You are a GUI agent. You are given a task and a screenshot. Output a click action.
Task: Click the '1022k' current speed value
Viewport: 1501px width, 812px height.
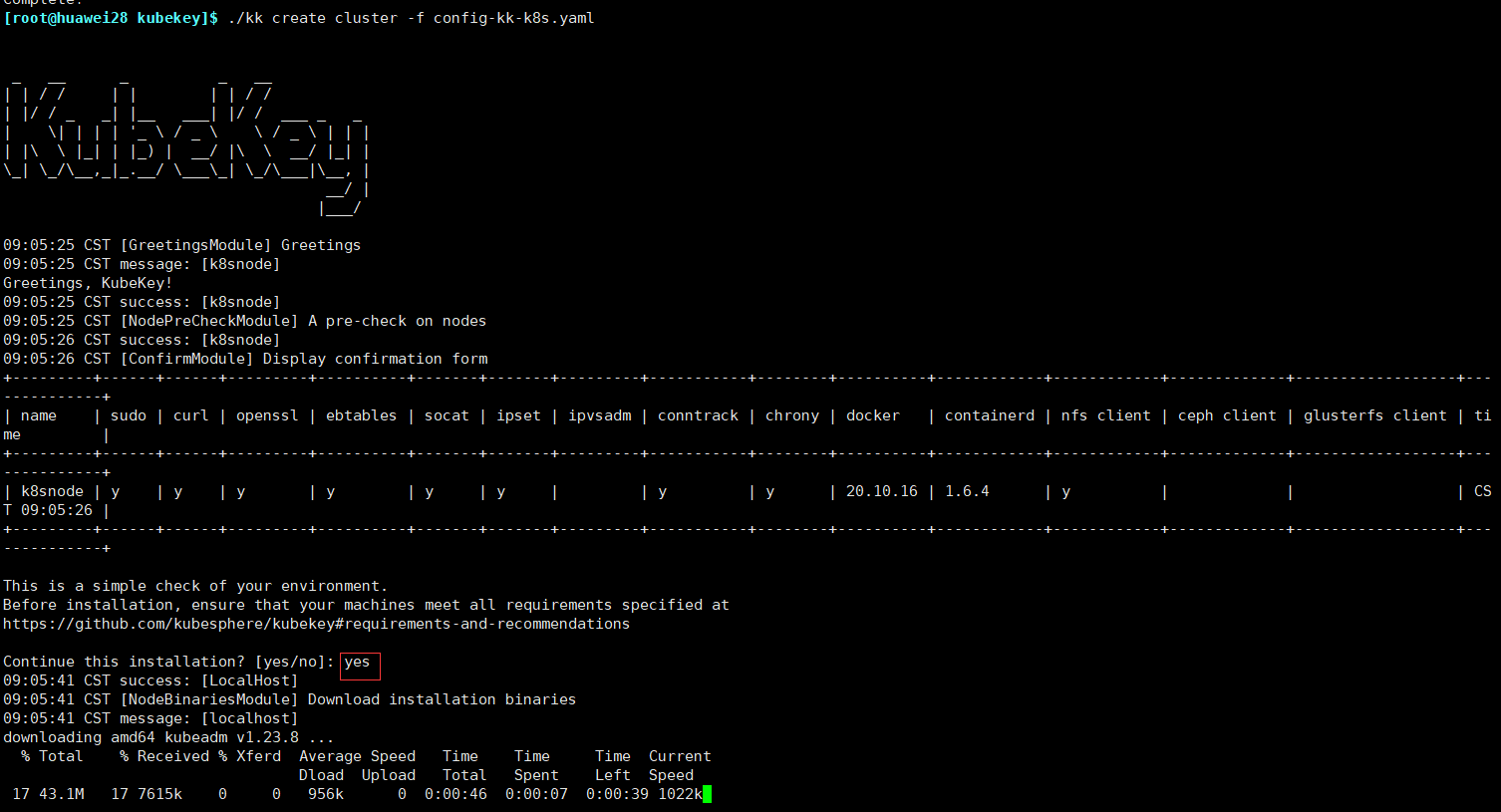tap(680, 794)
